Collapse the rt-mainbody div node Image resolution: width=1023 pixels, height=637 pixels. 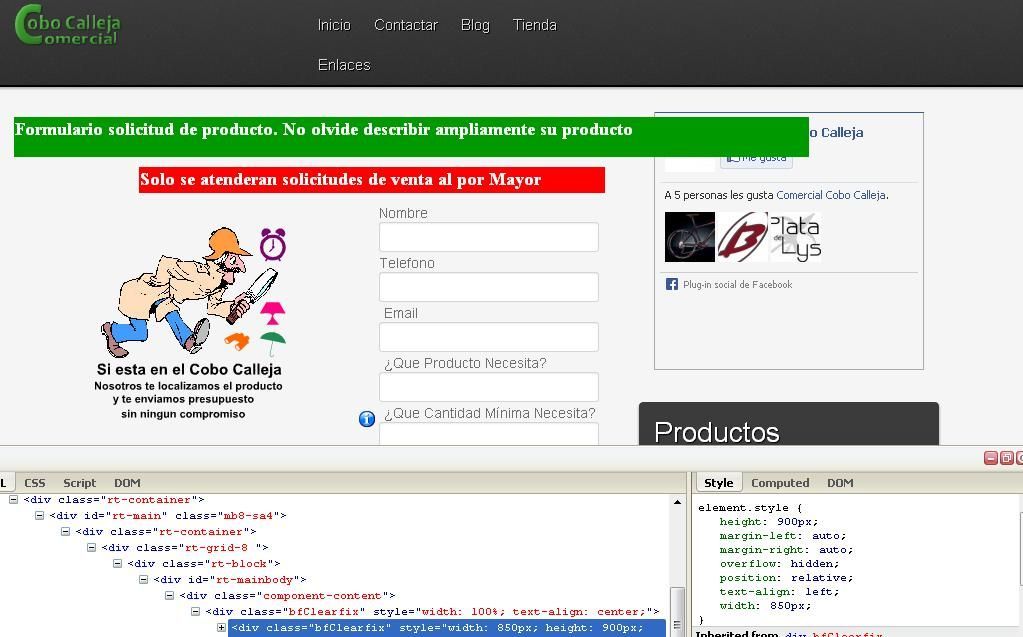(144, 579)
